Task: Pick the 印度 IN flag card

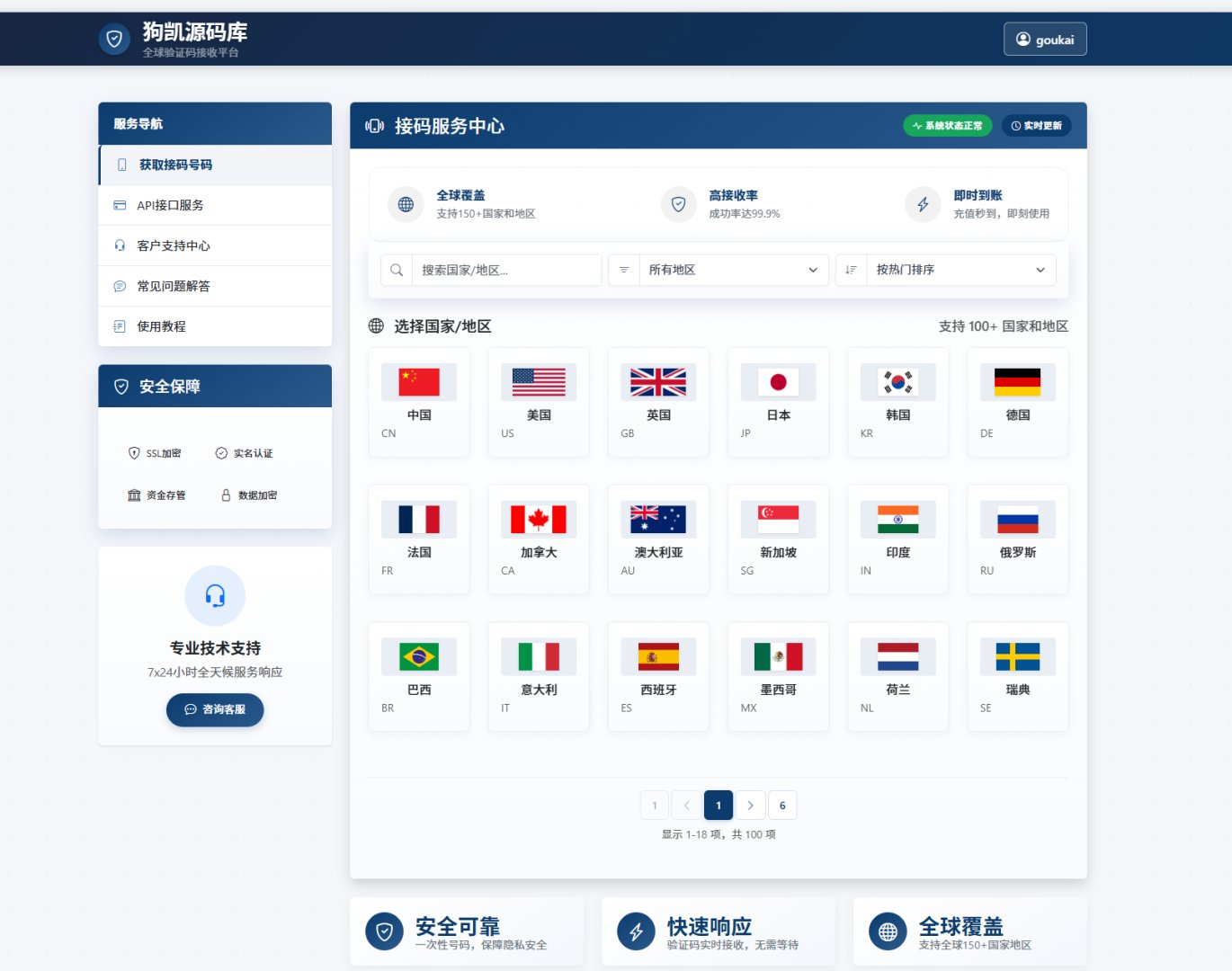Action: click(x=897, y=539)
